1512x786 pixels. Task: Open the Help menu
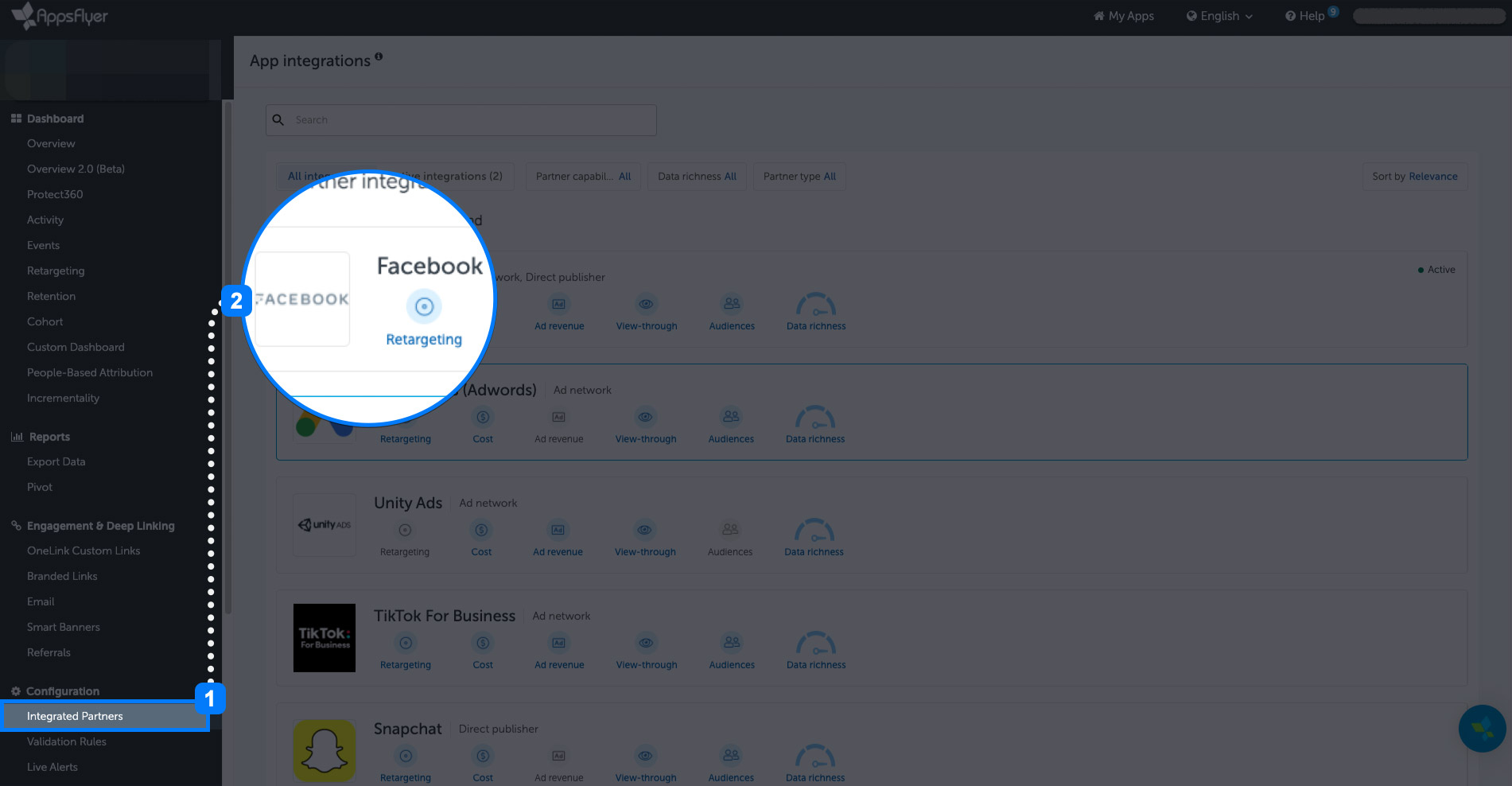(1305, 16)
